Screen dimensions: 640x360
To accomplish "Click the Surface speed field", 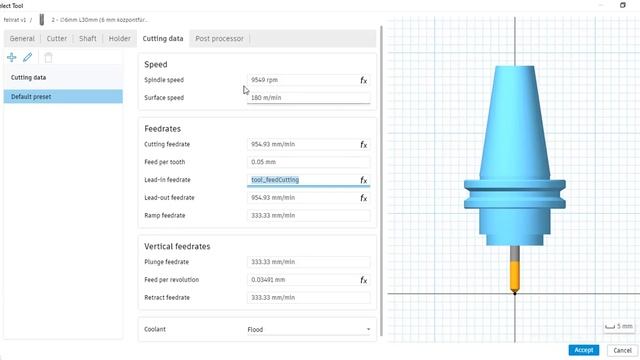I will [309, 98].
